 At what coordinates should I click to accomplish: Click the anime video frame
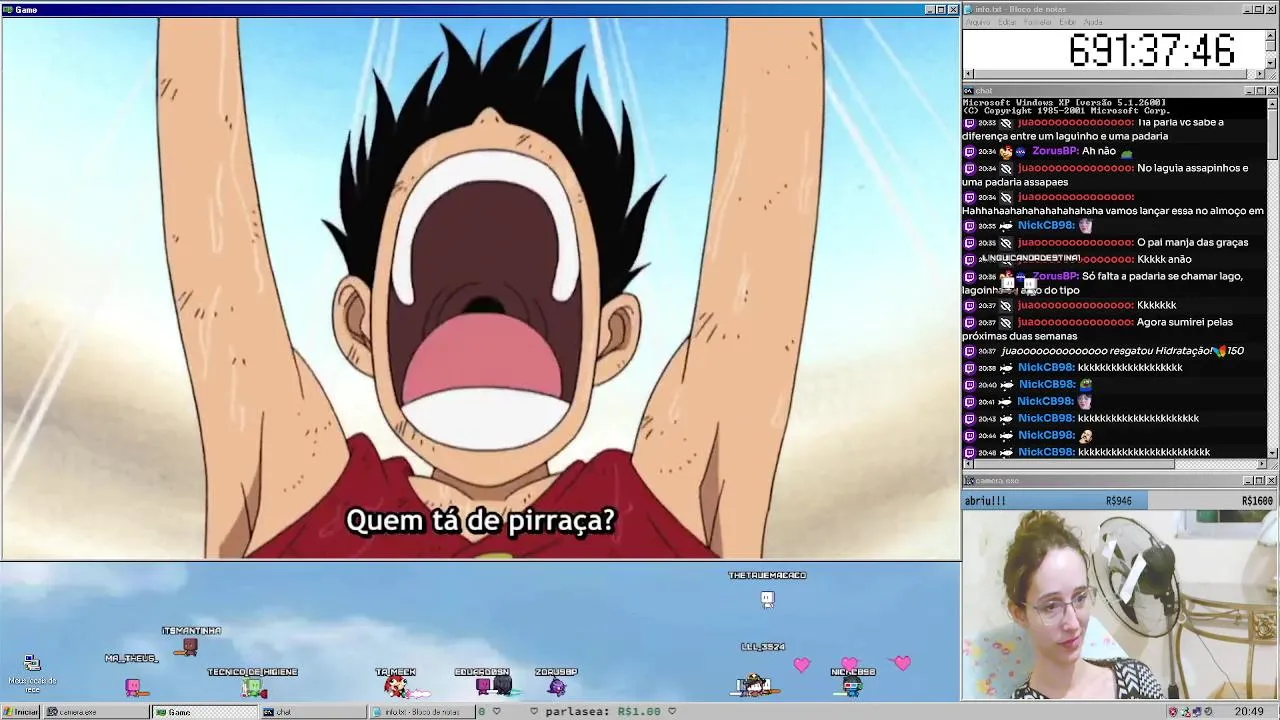[x=481, y=288]
